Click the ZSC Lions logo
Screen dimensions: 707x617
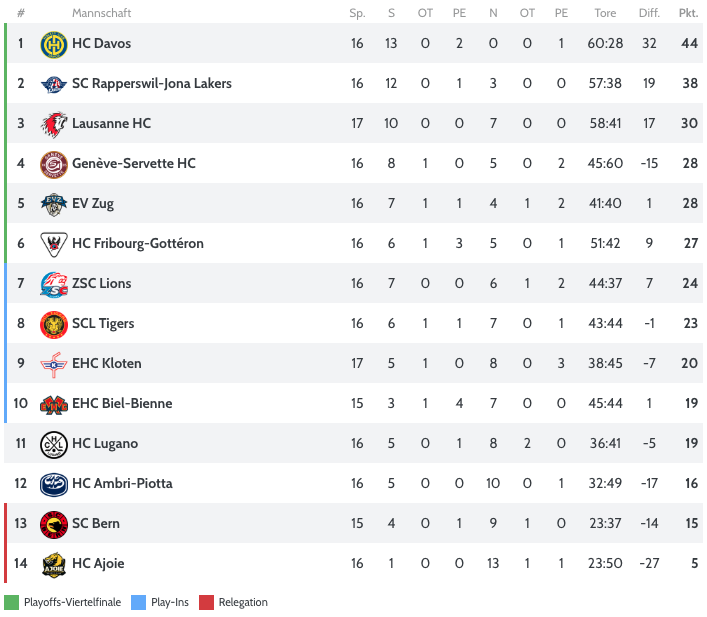[x=53, y=284]
